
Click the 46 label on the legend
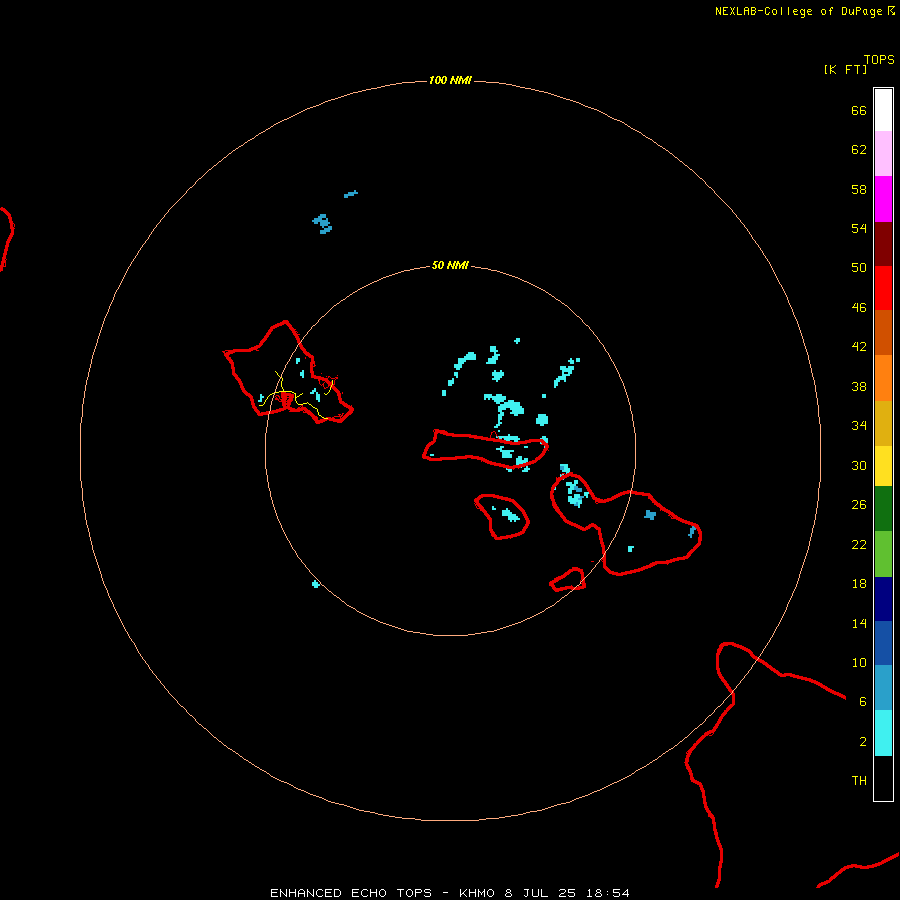click(859, 307)
